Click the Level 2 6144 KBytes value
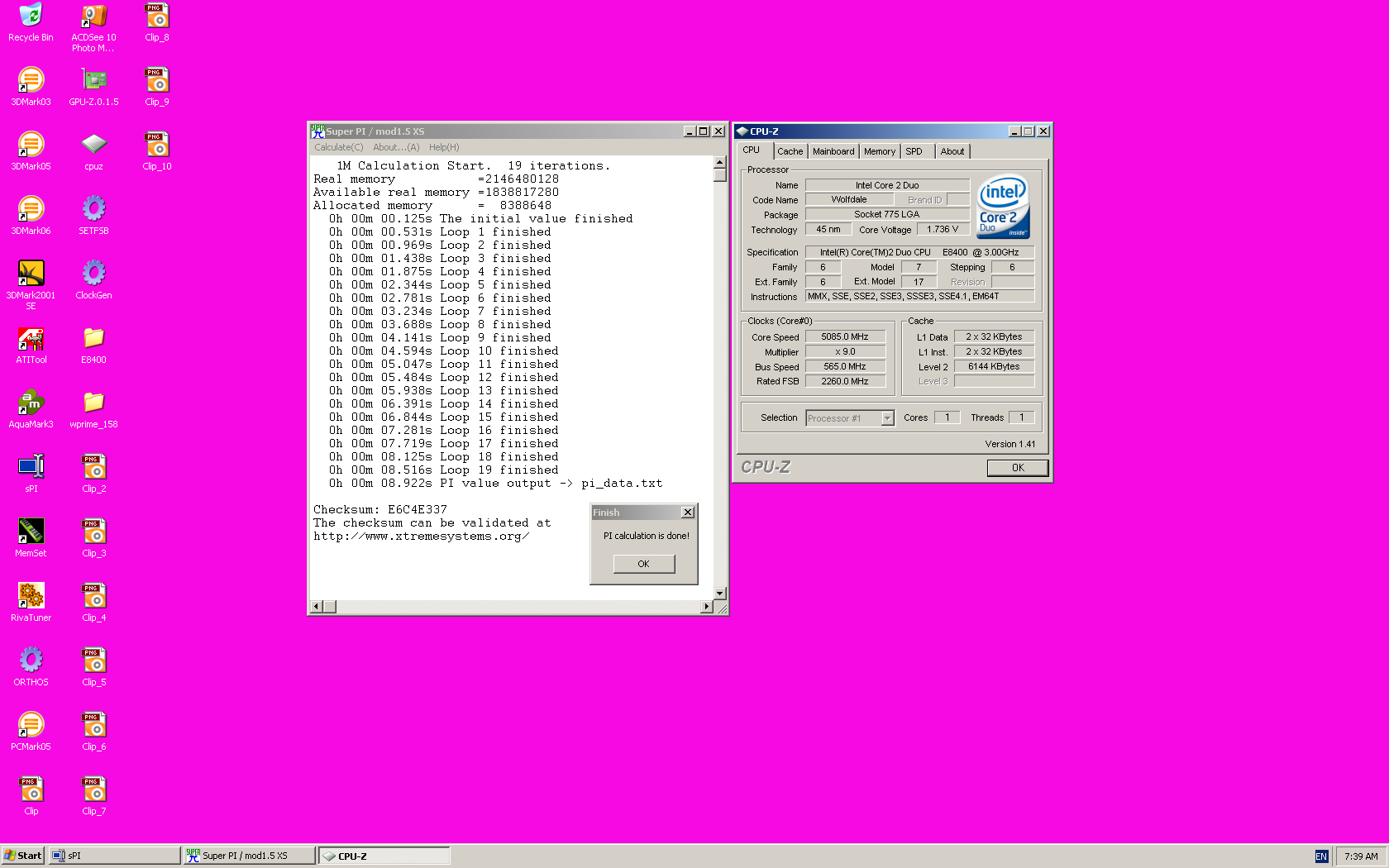Screen dimensions: 1389x868 click(994, 366)
